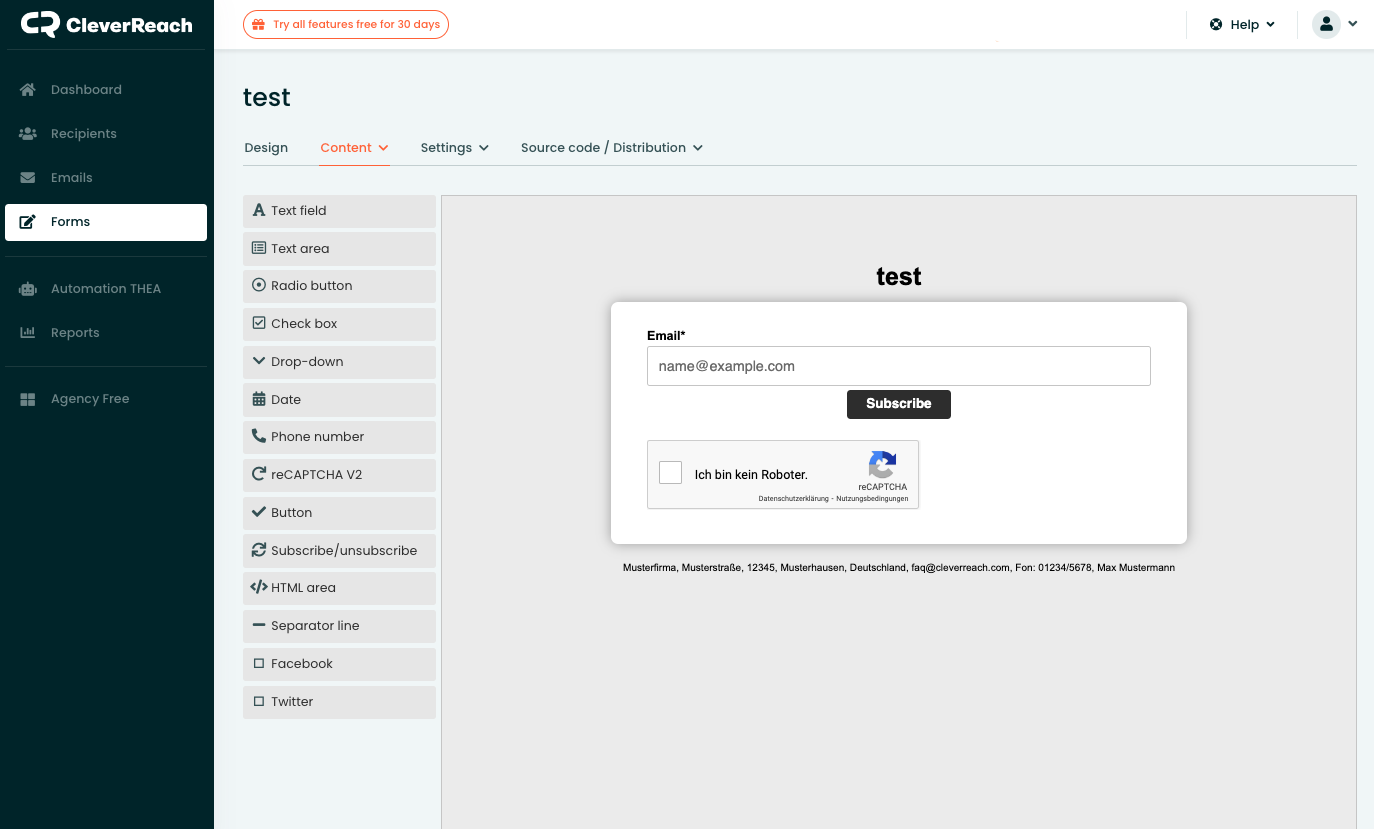Click the CleverReach logo
Viewport: 1374px width, 829px height.
tap(106, 24)
